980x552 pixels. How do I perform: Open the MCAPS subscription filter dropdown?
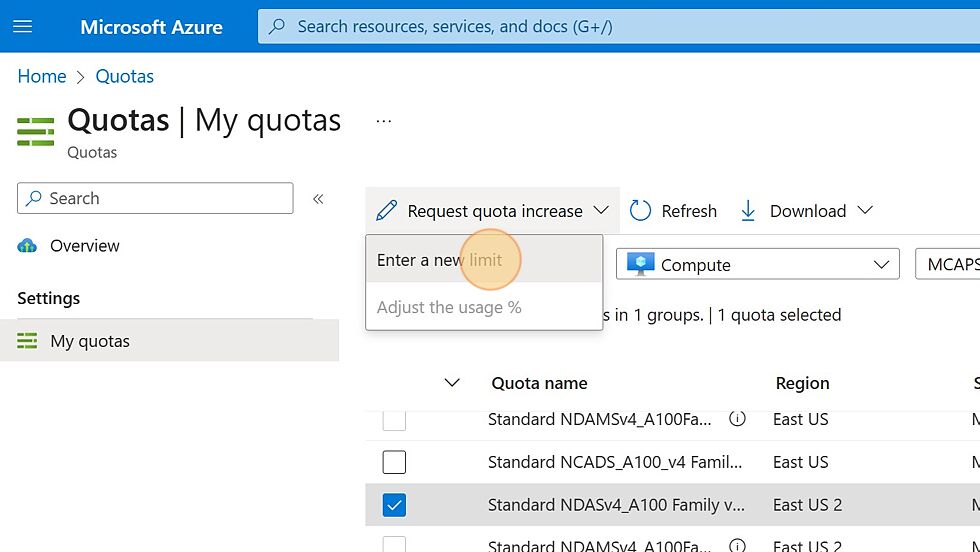pos(948,264)
